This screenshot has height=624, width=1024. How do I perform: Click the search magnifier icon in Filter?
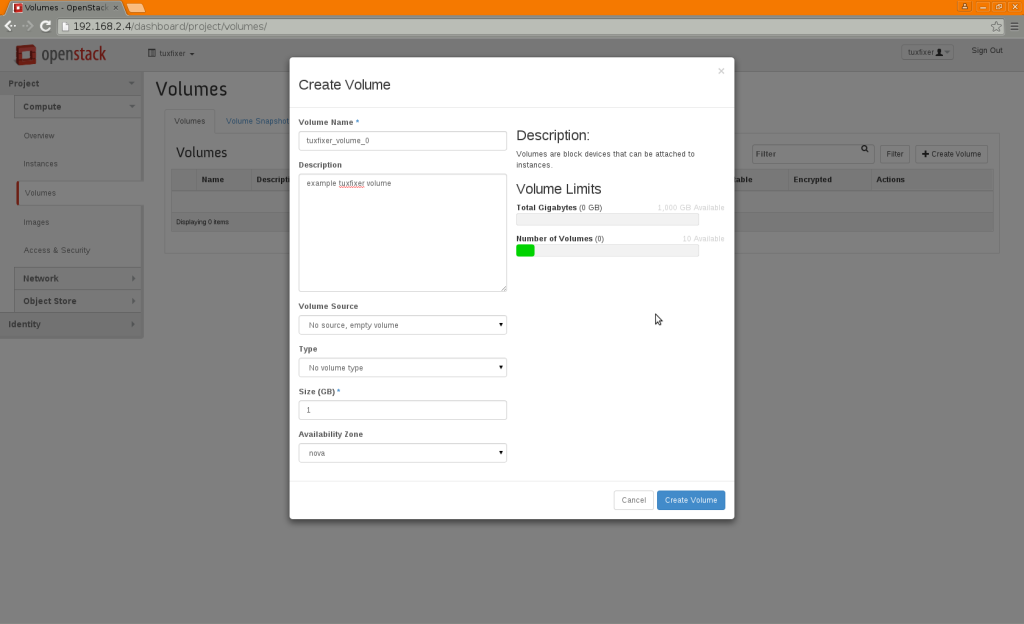(x=865, y=149)
